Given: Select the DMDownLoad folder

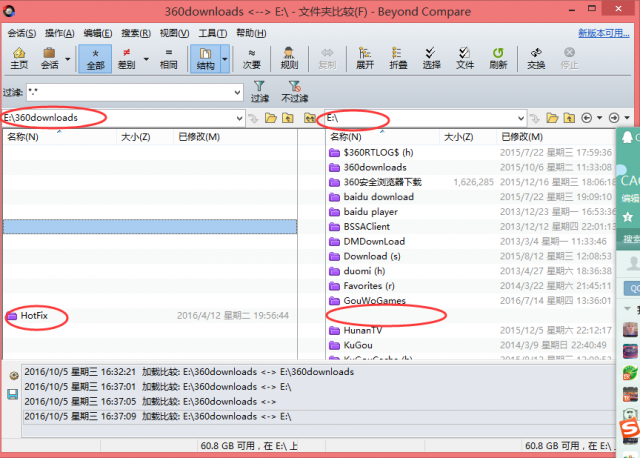Looking at the screenshot, I should tap(367, 241).
